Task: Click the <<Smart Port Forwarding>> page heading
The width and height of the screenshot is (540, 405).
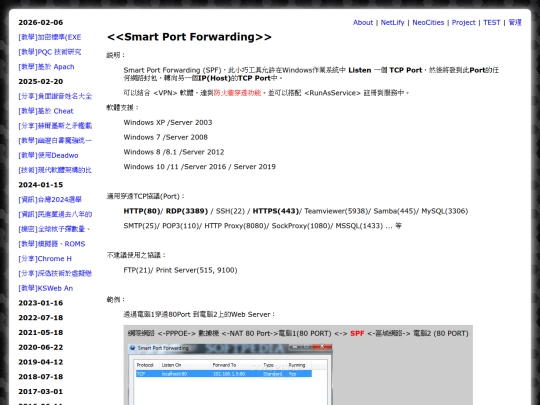Action: pyautogui.click(x=189, y=37)
